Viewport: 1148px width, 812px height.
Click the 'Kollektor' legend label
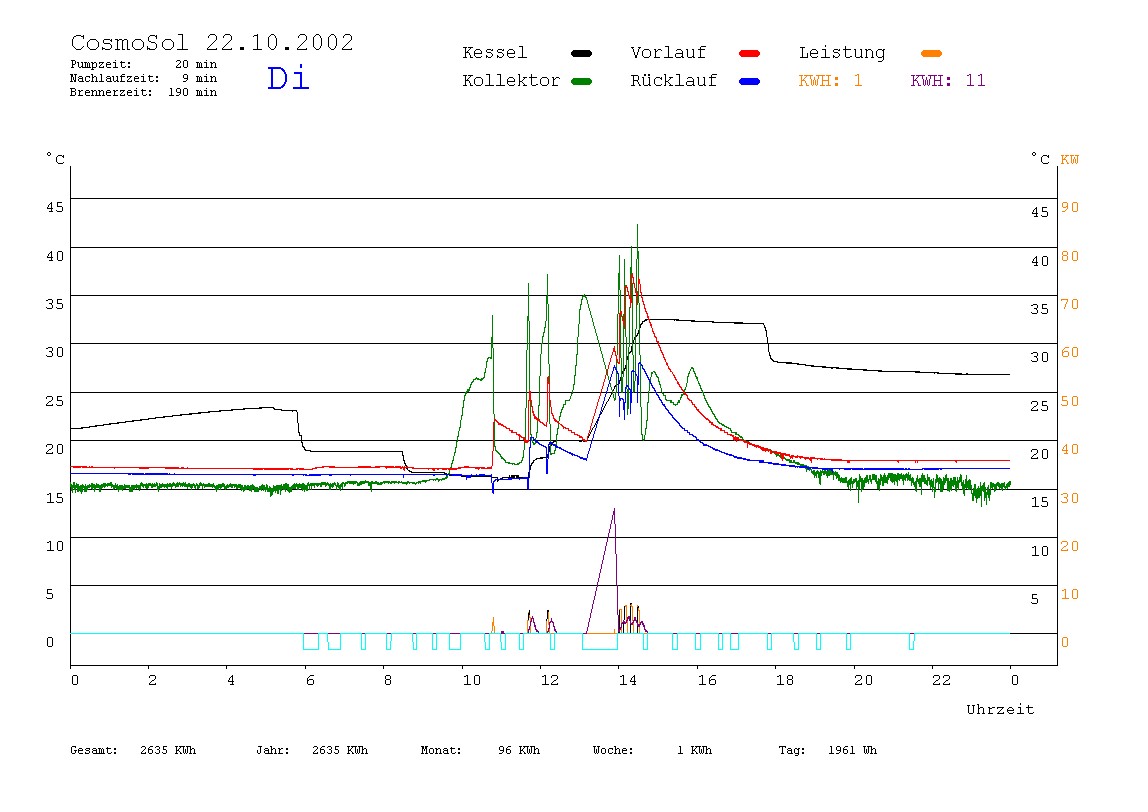click(x=511, y=81)
